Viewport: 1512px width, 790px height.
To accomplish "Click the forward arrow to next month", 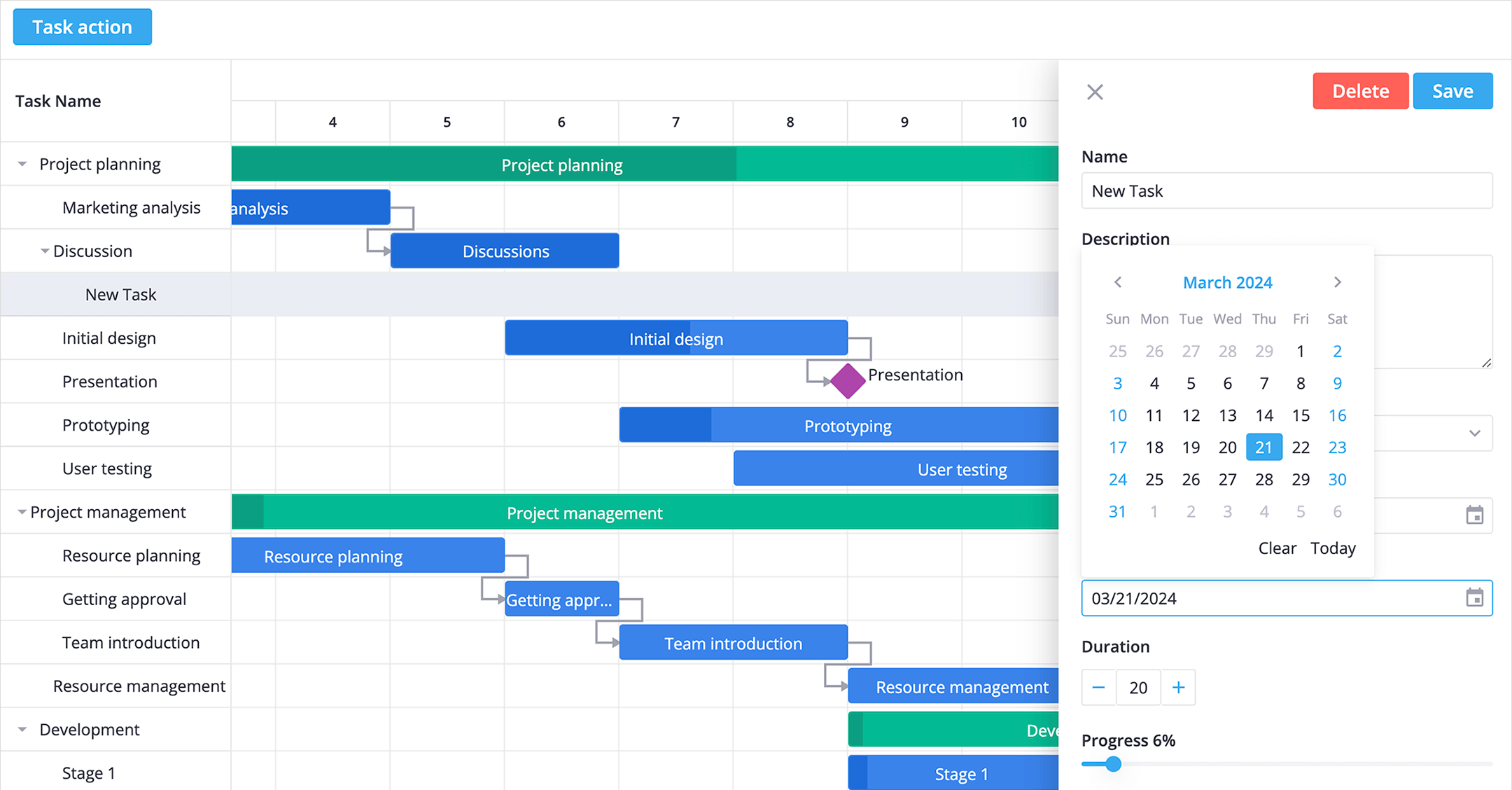I will click(1338, 283).
